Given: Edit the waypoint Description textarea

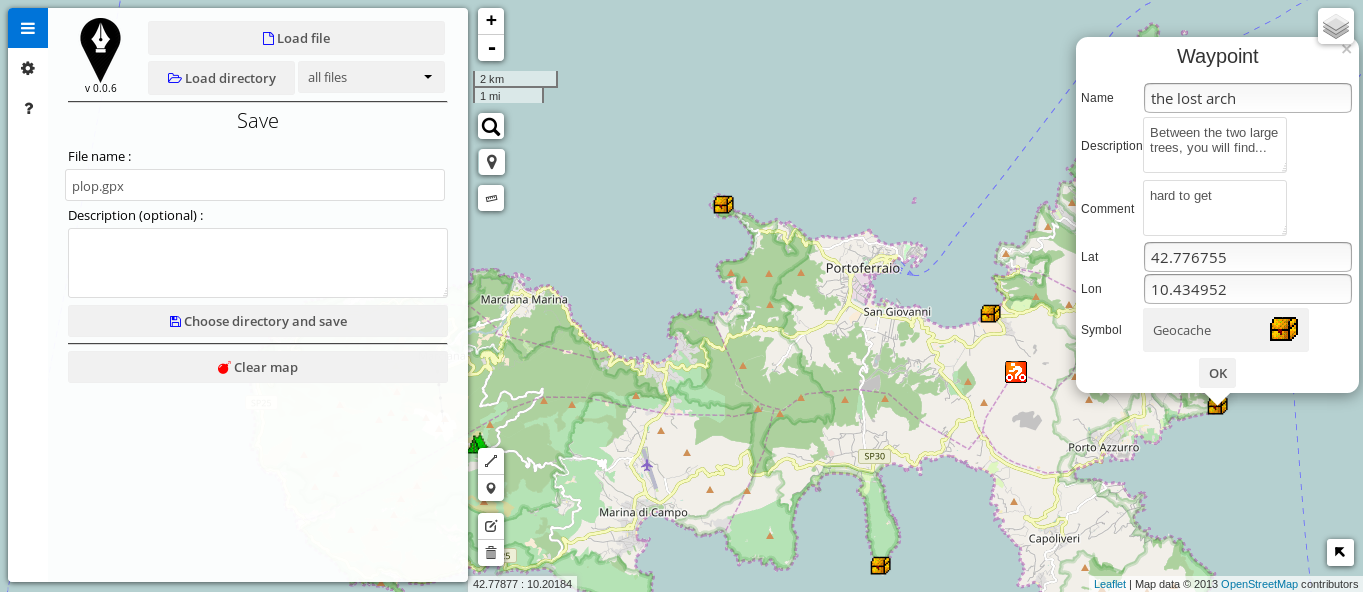Looking at the screenshot, I should point(1215,145).
